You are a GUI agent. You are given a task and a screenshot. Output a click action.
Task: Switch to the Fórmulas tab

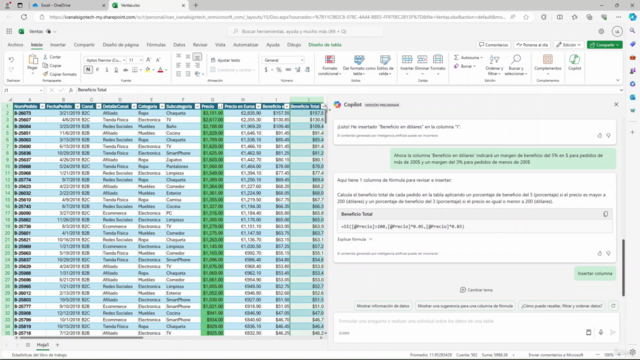[x=156, y=45]
